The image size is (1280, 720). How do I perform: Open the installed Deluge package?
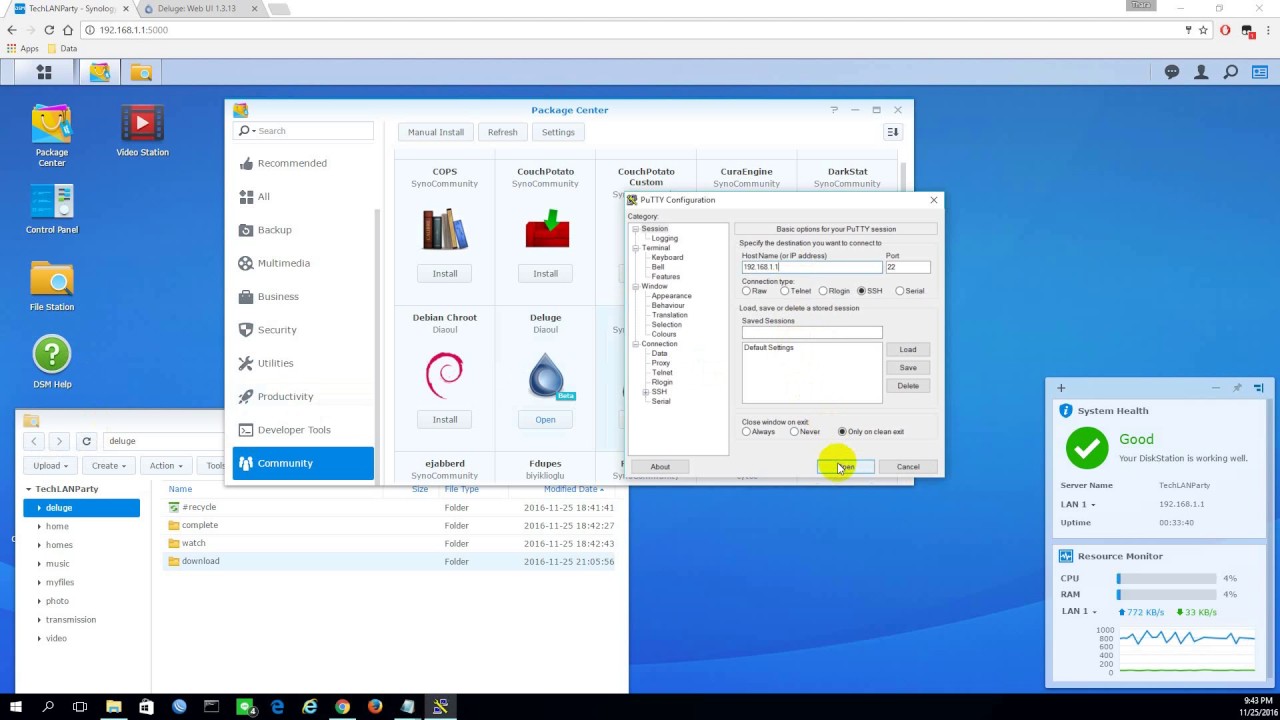545,420
